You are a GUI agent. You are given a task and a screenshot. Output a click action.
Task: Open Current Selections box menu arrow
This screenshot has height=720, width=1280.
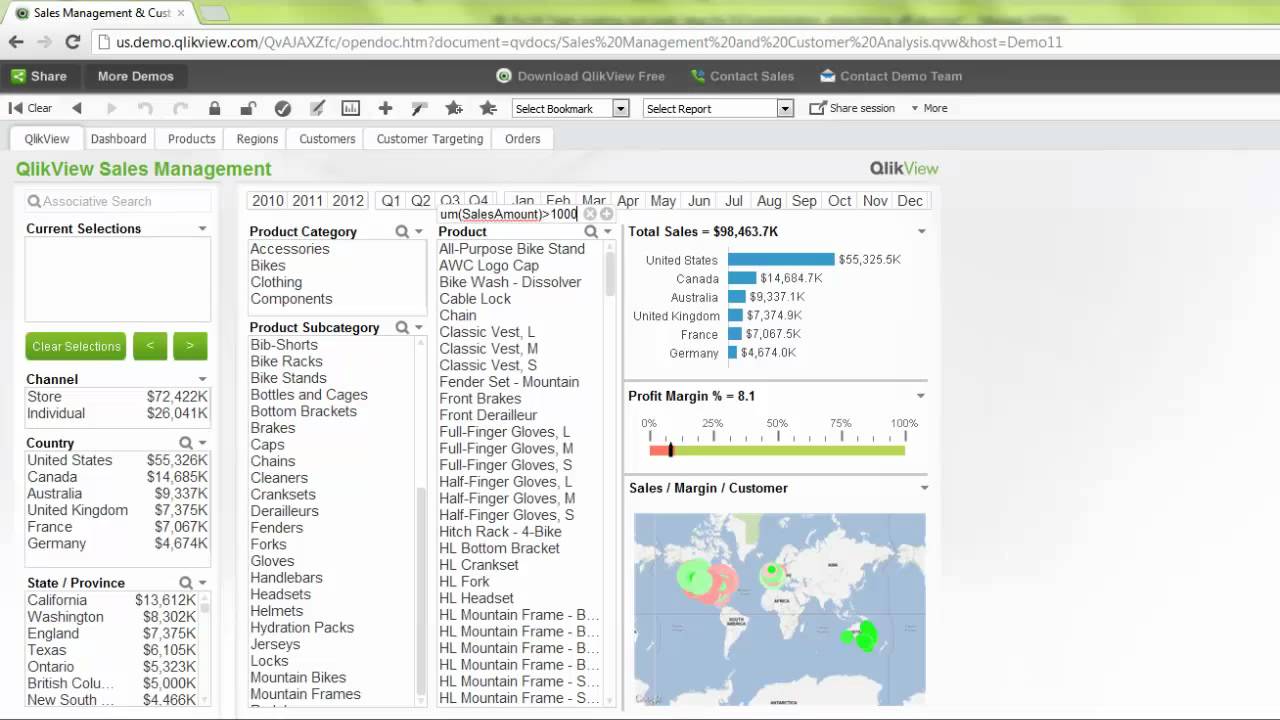tap(202, 229)
